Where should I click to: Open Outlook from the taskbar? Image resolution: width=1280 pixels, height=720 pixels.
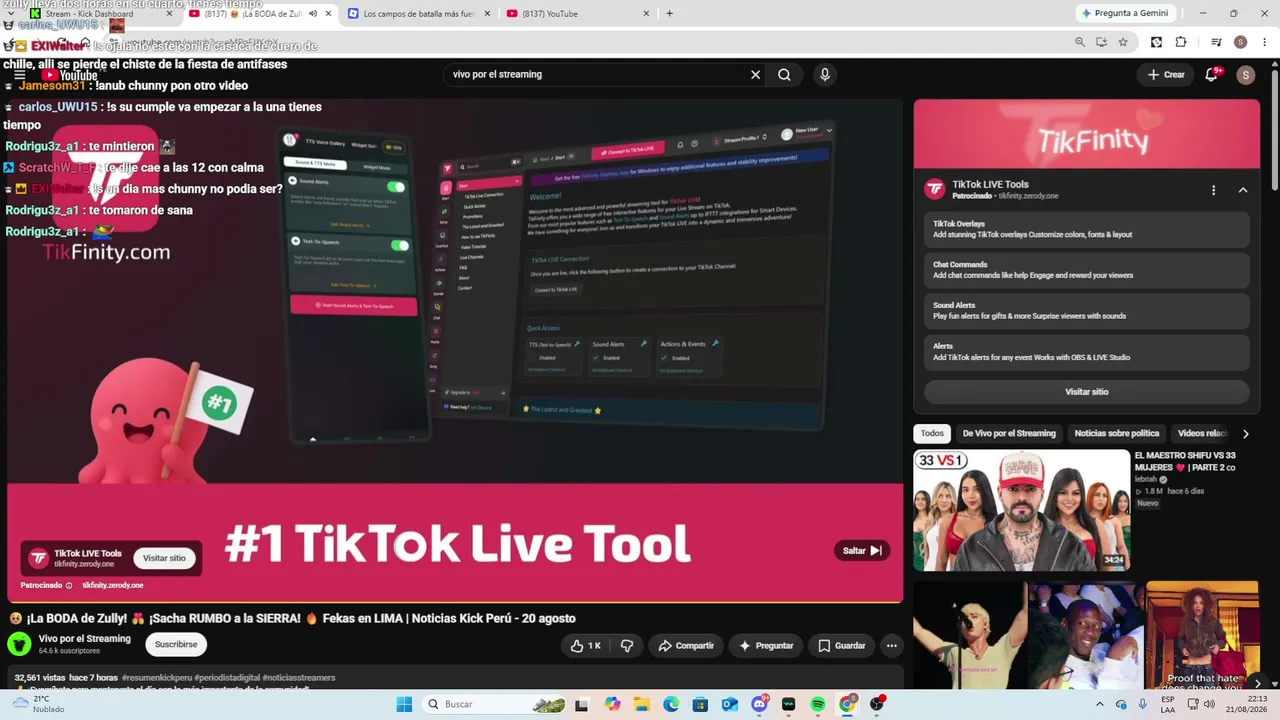(730, 704)
